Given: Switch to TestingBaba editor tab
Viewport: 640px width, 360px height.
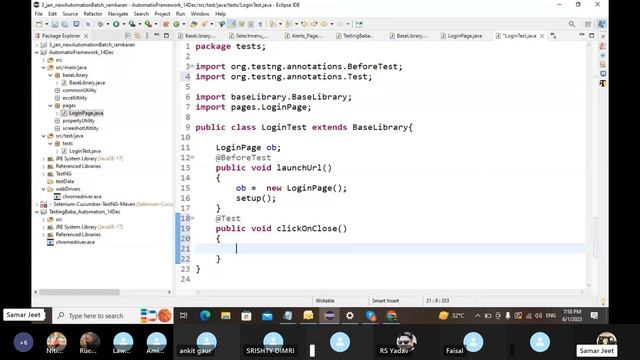Looking at the screenshot, I should (355, 36).
